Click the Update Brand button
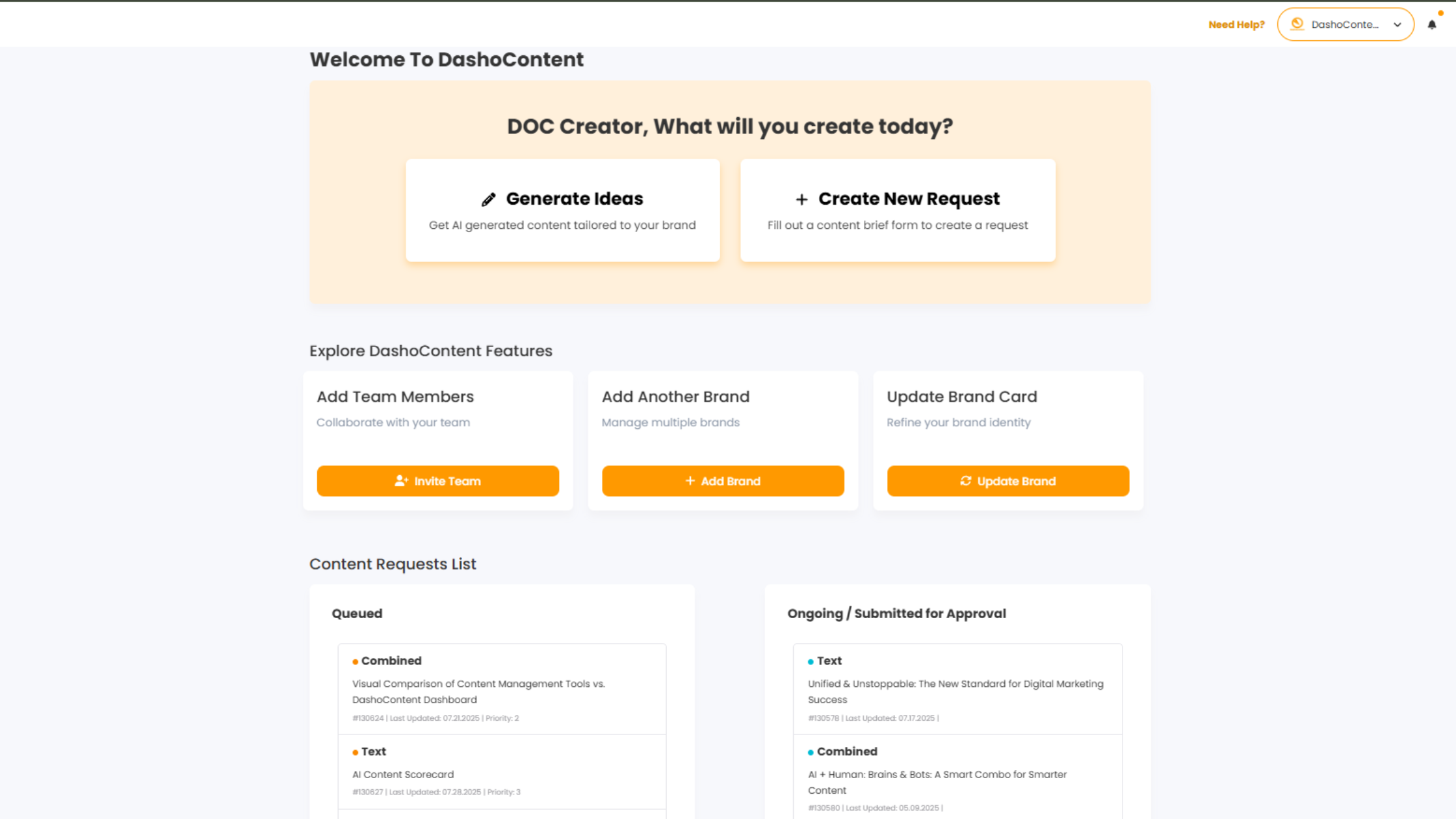 (x=1007, y=481)
